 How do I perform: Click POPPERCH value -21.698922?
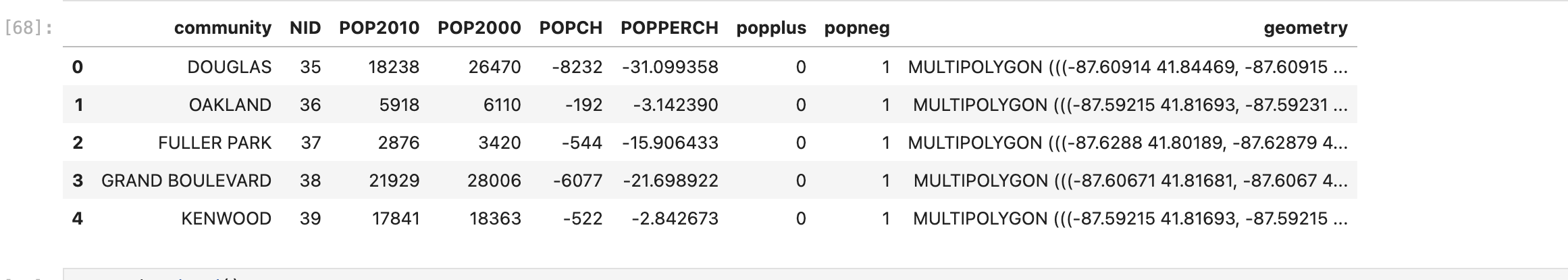click(671, 181)
